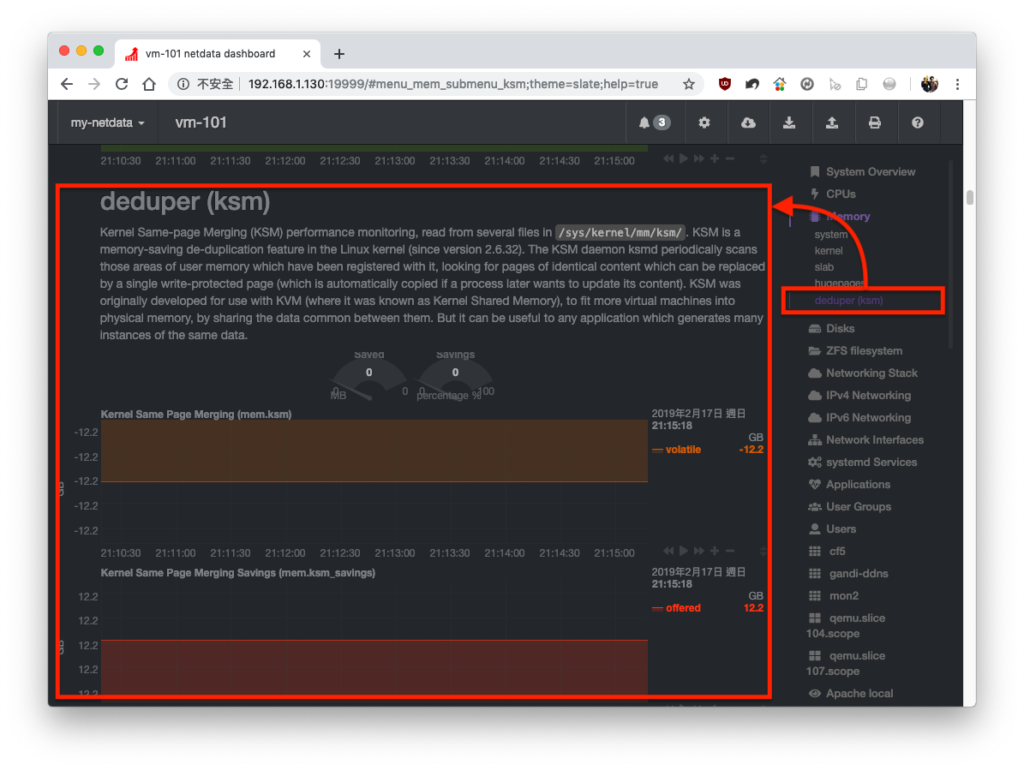
Task: Click the cloud update check icon
Action: click(748, 123)
